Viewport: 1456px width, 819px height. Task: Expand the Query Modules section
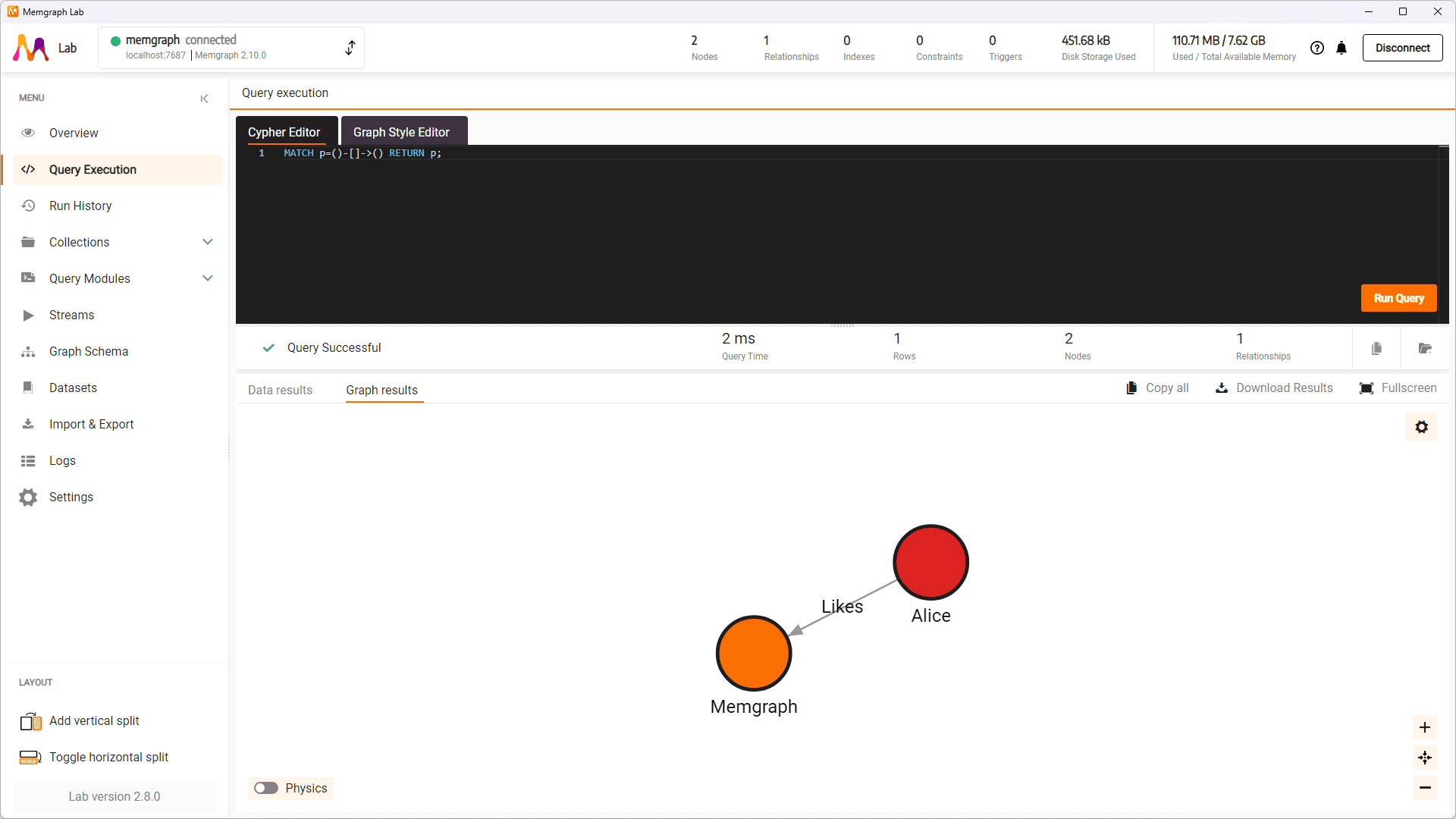tap(207, 278)
